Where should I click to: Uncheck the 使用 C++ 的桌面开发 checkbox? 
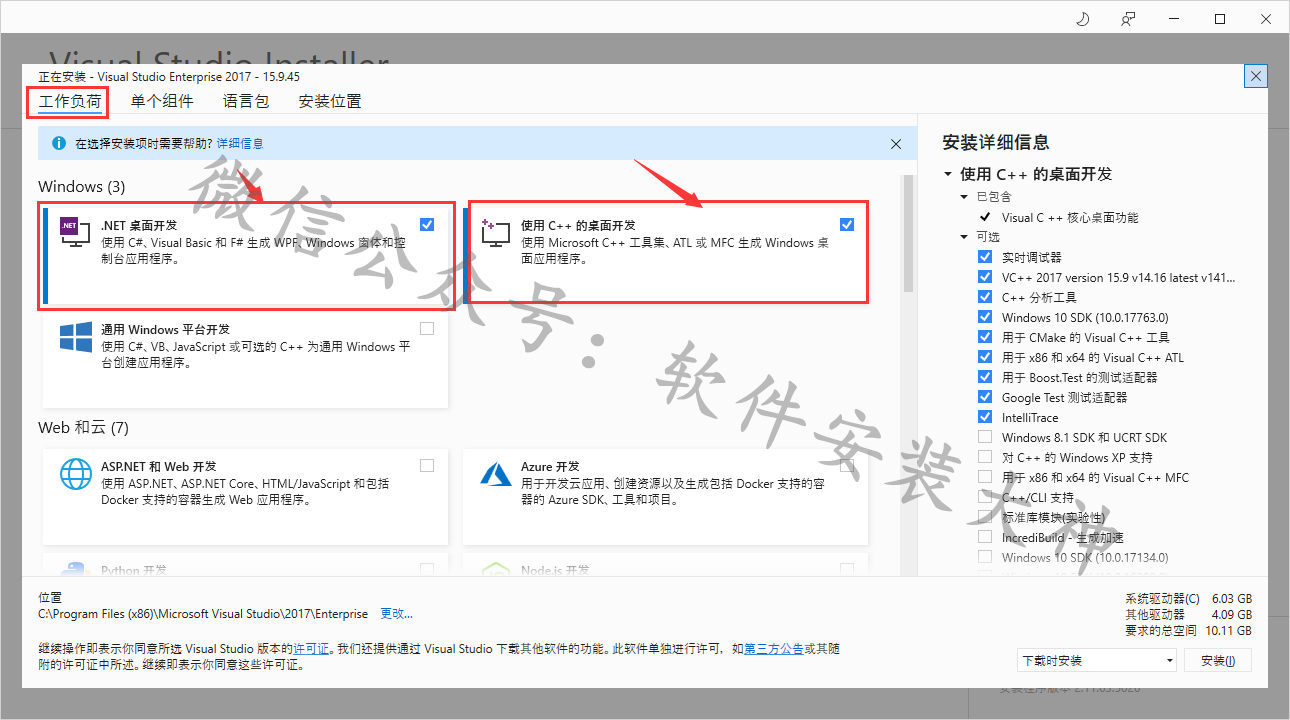[847, 224]
